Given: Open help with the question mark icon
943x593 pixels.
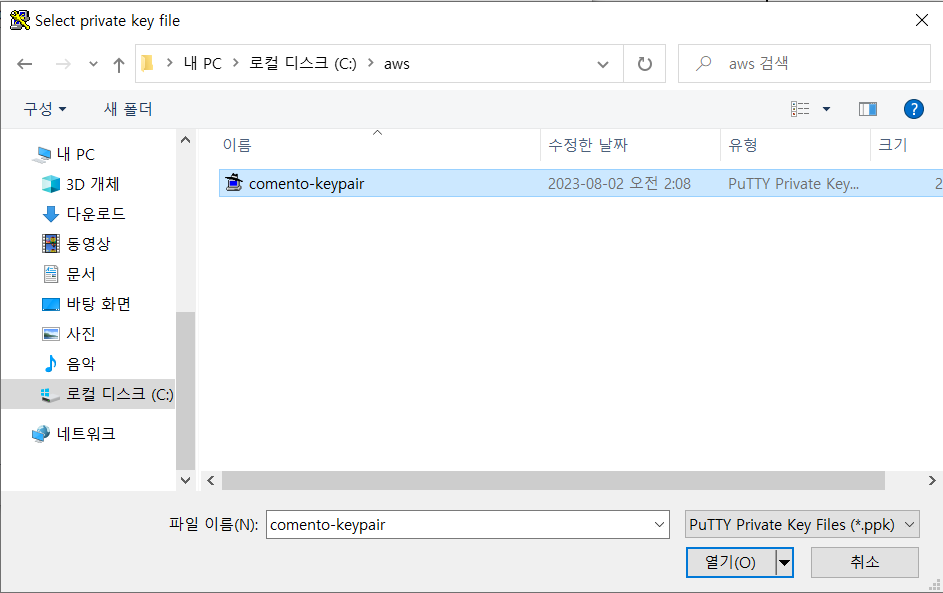Looking at the screenshot, I should [914, 109].
